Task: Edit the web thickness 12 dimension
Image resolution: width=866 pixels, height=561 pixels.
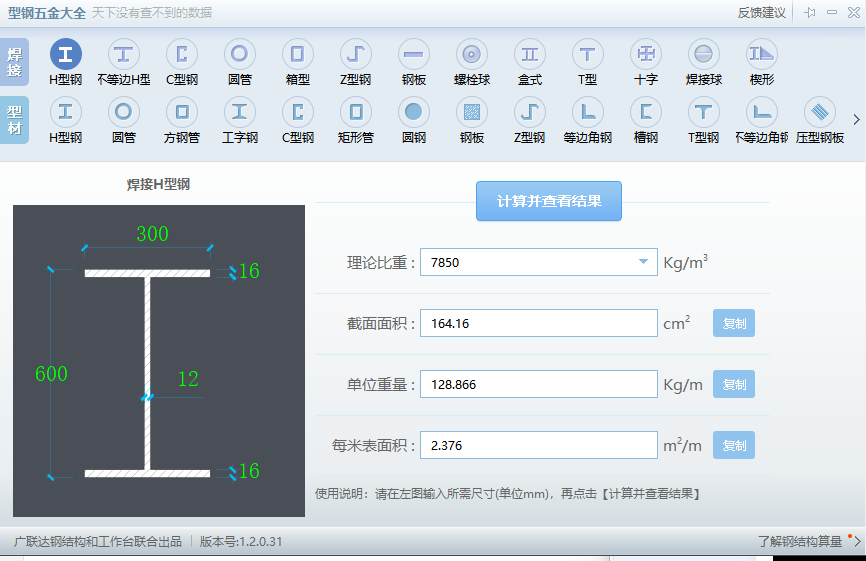Action: pyautogui.click(x=188, y=379)
